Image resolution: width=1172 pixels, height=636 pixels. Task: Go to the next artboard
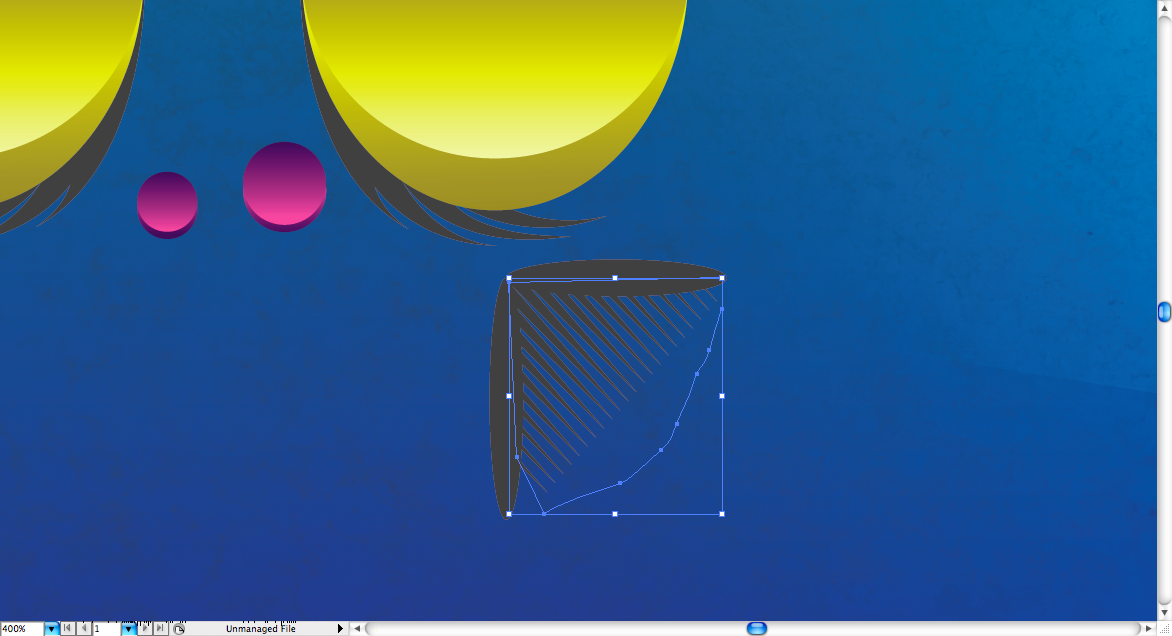pyautogui.click(x=144, y=629)
